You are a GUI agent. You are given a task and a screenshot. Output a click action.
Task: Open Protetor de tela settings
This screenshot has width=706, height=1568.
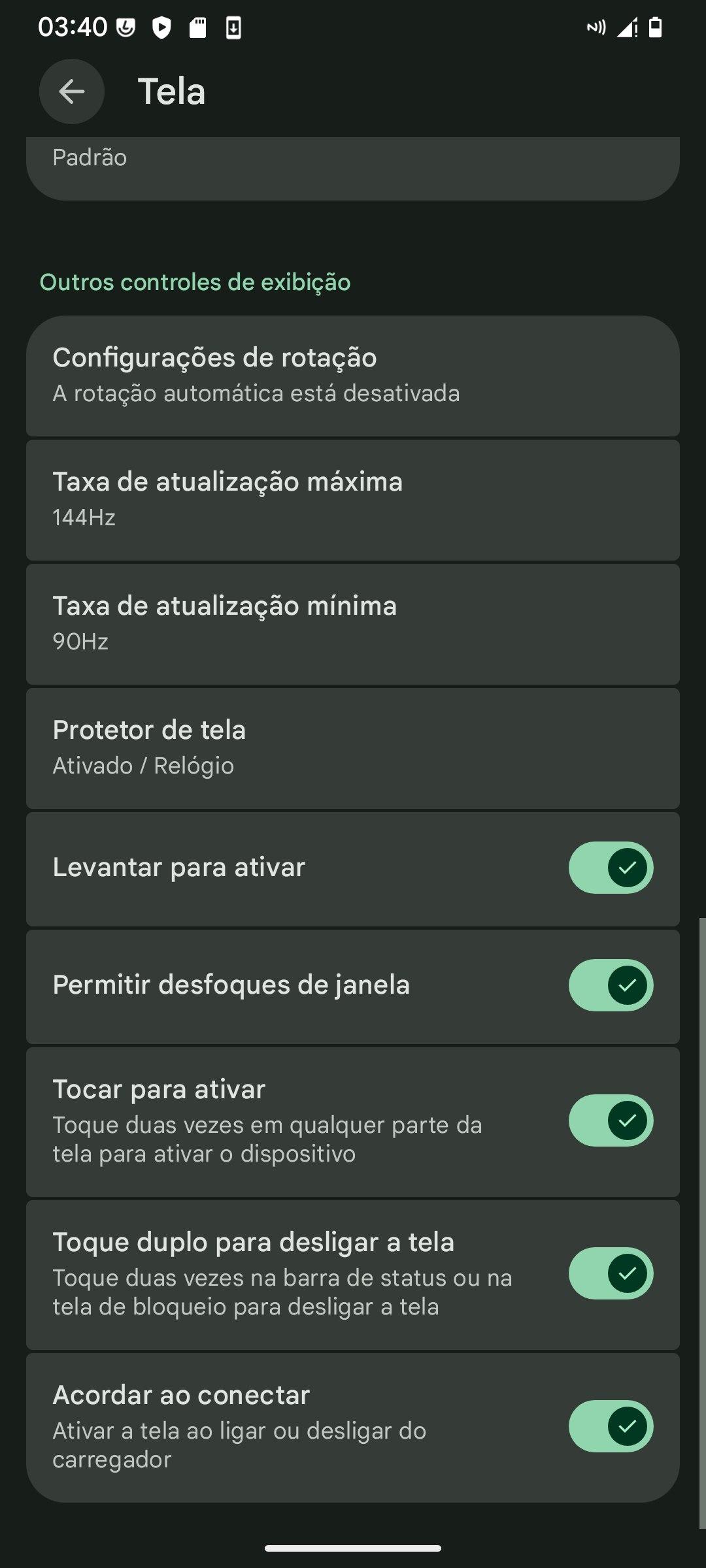(x=353, y=747)
